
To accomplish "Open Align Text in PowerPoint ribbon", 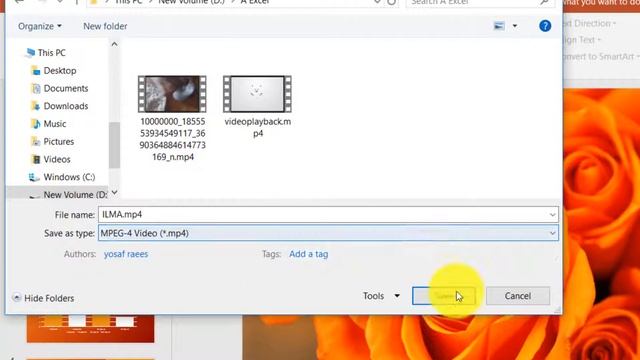I will coord(582,40).
